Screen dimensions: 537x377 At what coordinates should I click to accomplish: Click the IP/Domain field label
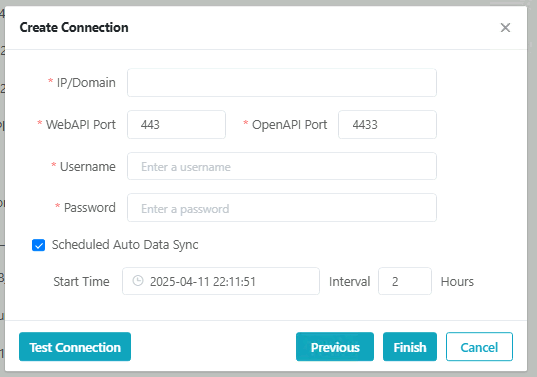tap(86, 83)
